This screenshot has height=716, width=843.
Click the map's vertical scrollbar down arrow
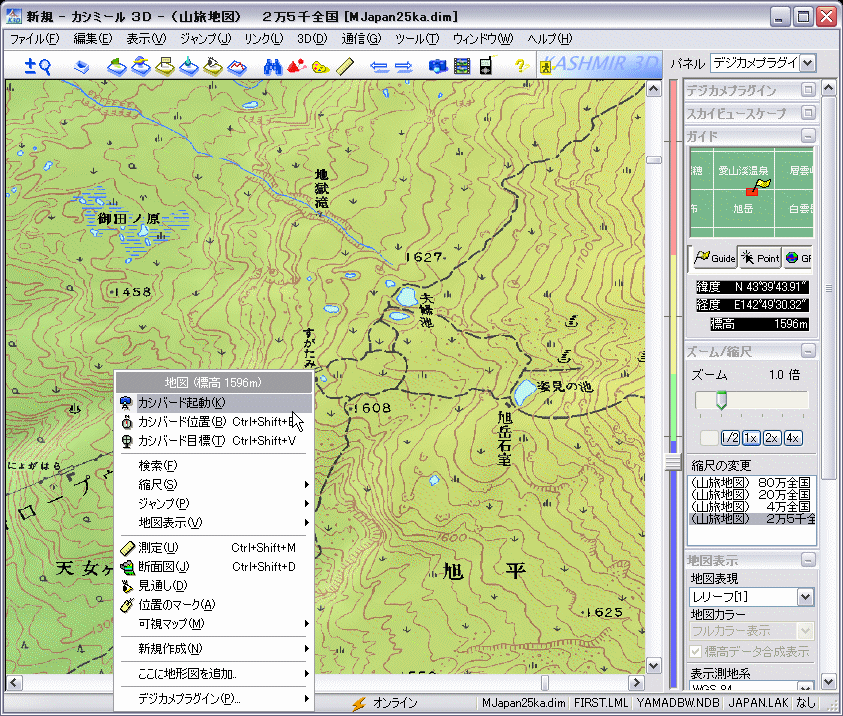653,666
